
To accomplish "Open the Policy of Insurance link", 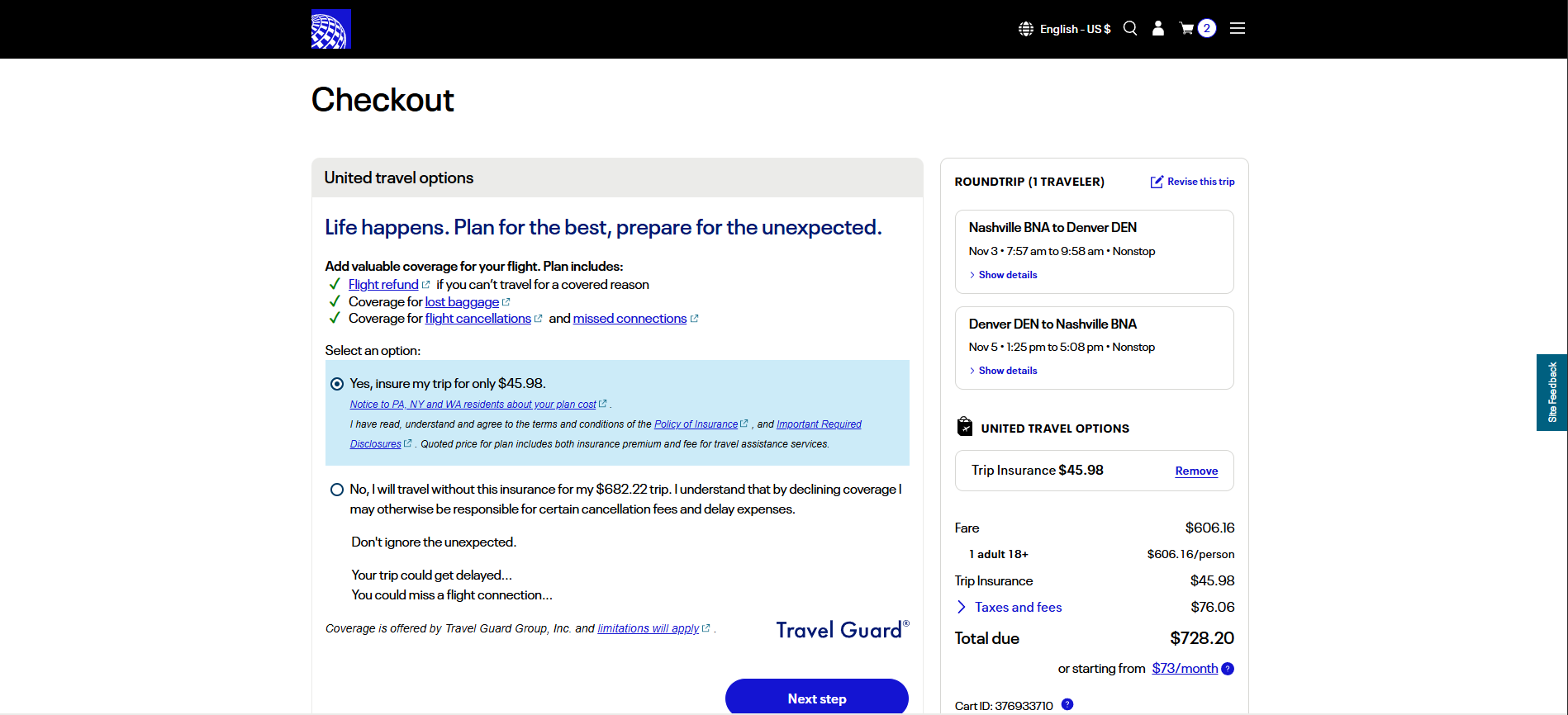I will coord(696,424).
